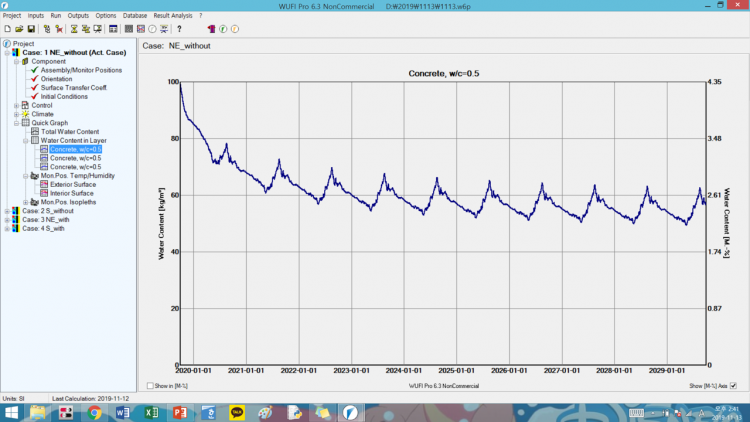Image resolution: width=750 pixels, height=422 pixels.
Task: Open the Inputs menu
Action: (35, 16)
